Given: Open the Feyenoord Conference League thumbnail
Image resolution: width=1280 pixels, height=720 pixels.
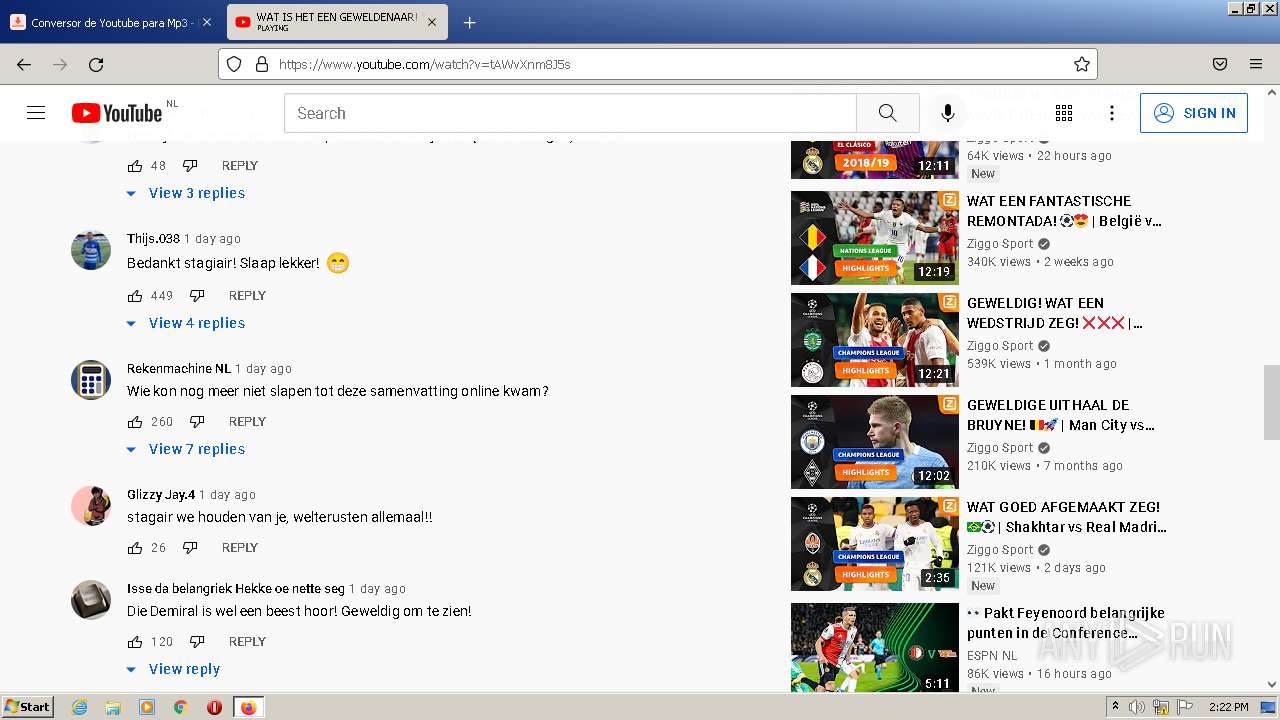Looking at the screenshot, I should click(x=875, y=648).
